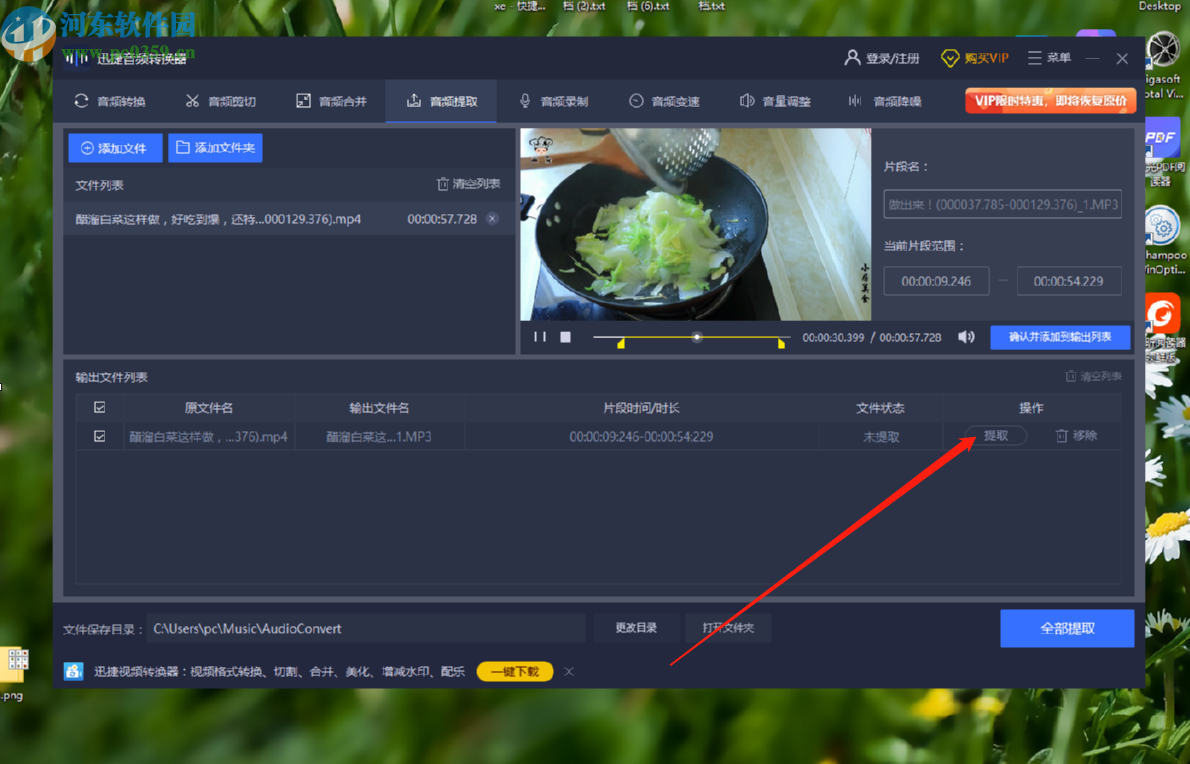The height and width of the screenshot is (764, 1190).
Task: Toggle the select-all checkbox in output list header
Action: coord(99,407)
